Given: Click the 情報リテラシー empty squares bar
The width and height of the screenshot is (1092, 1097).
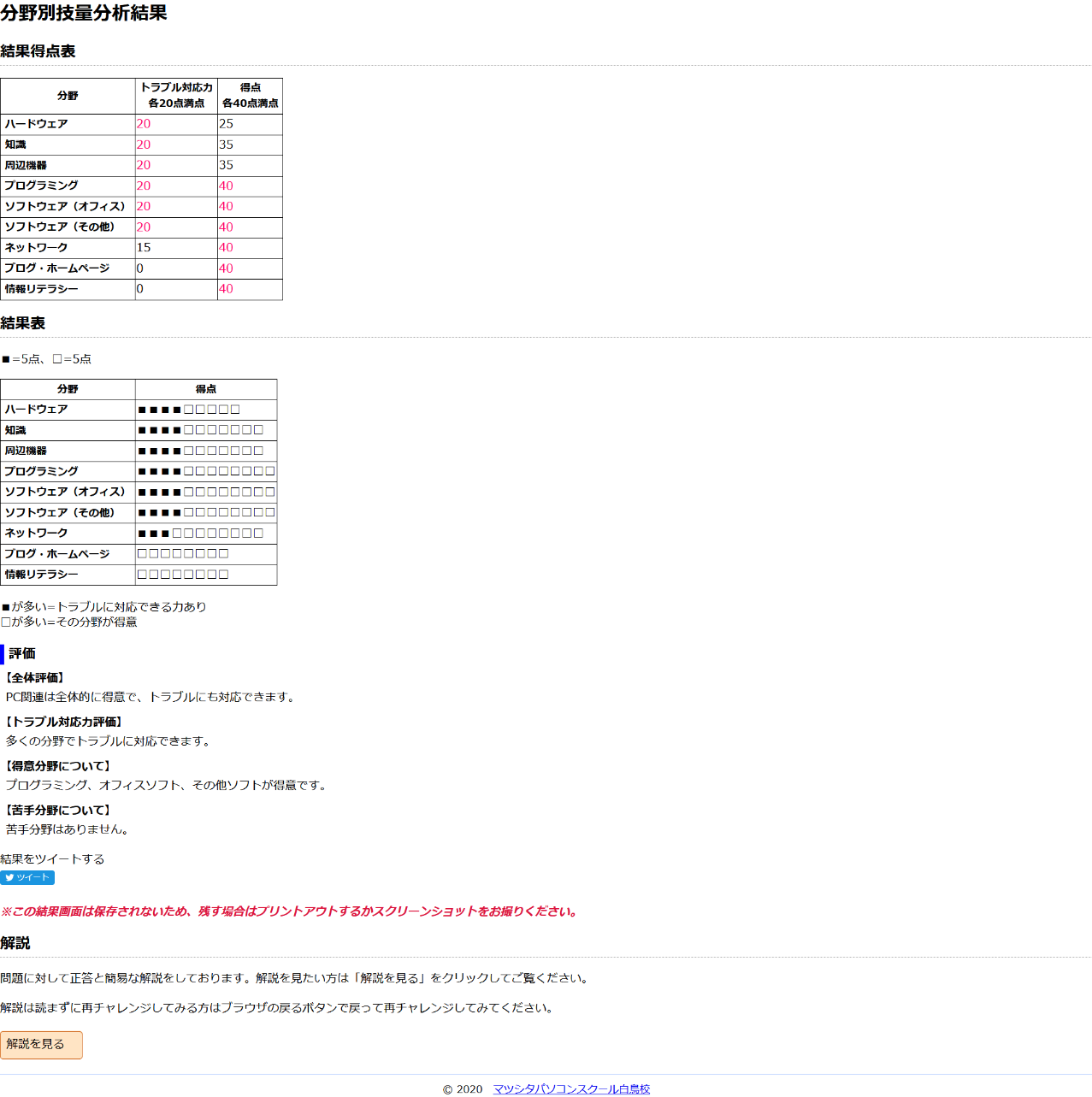Looking at the screenshot, I should 183,575.
